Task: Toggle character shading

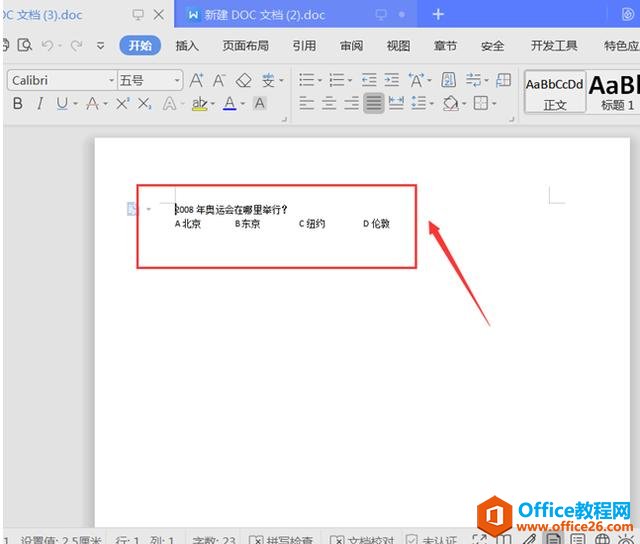Action: (260, 104)
